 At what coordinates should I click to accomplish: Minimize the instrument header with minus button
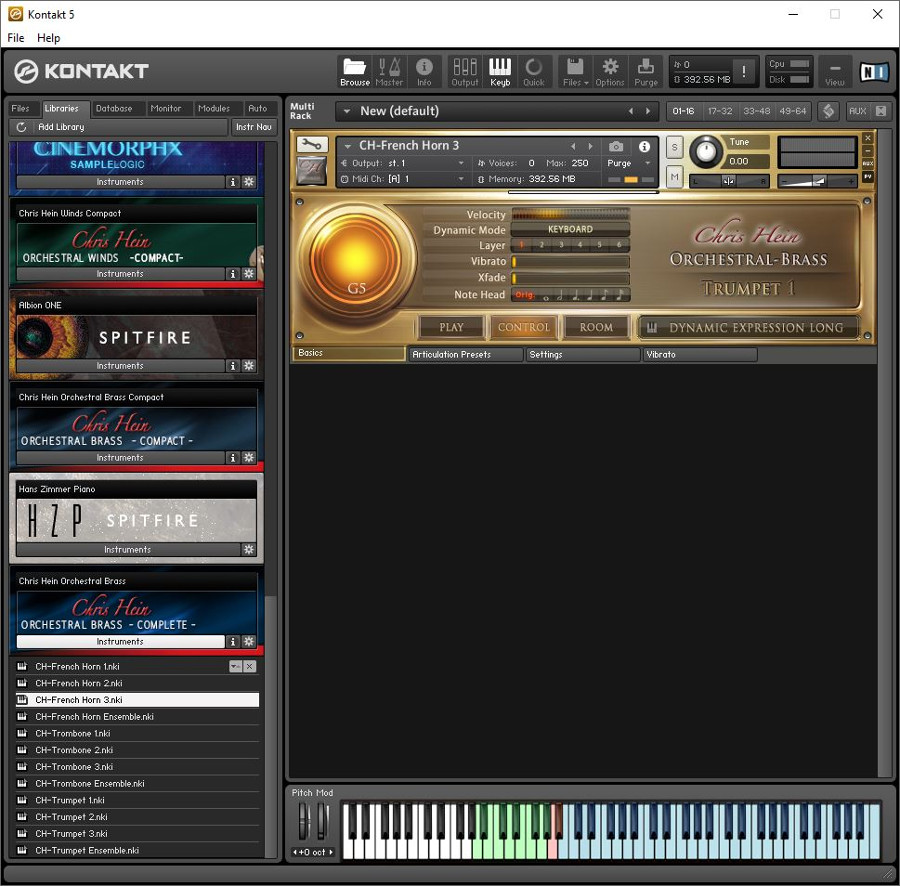pyautogui.click(x=868, y=151)
